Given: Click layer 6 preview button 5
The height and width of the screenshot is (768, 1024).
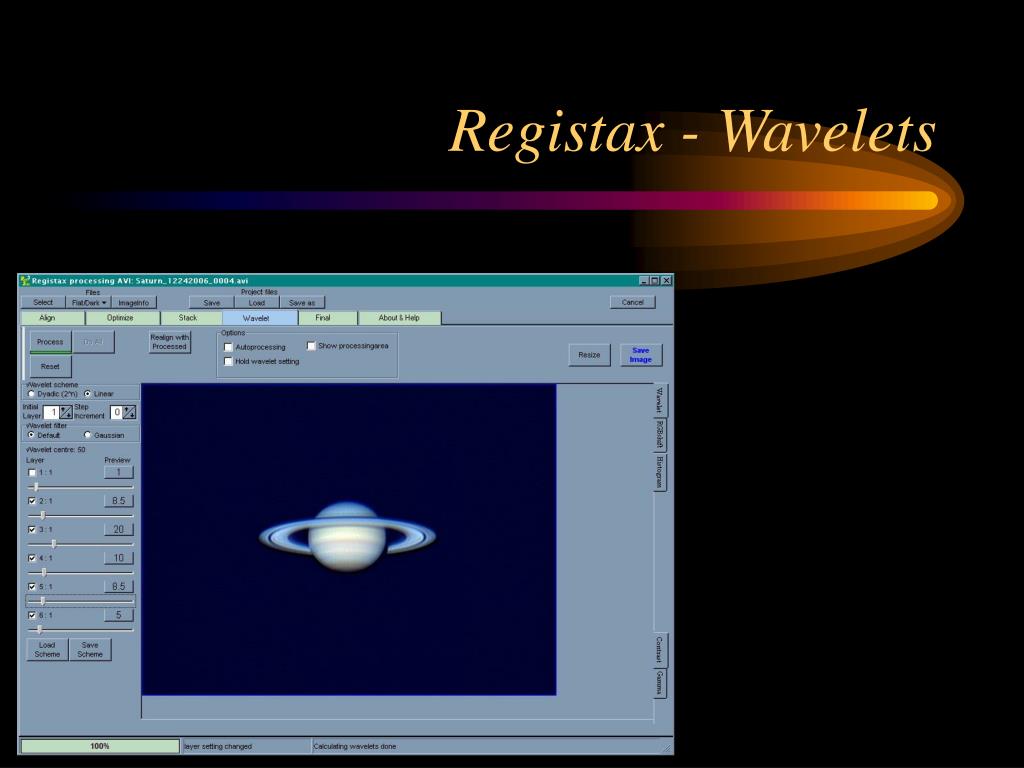Looking at the screenshot, I should (x=118, y=615).
